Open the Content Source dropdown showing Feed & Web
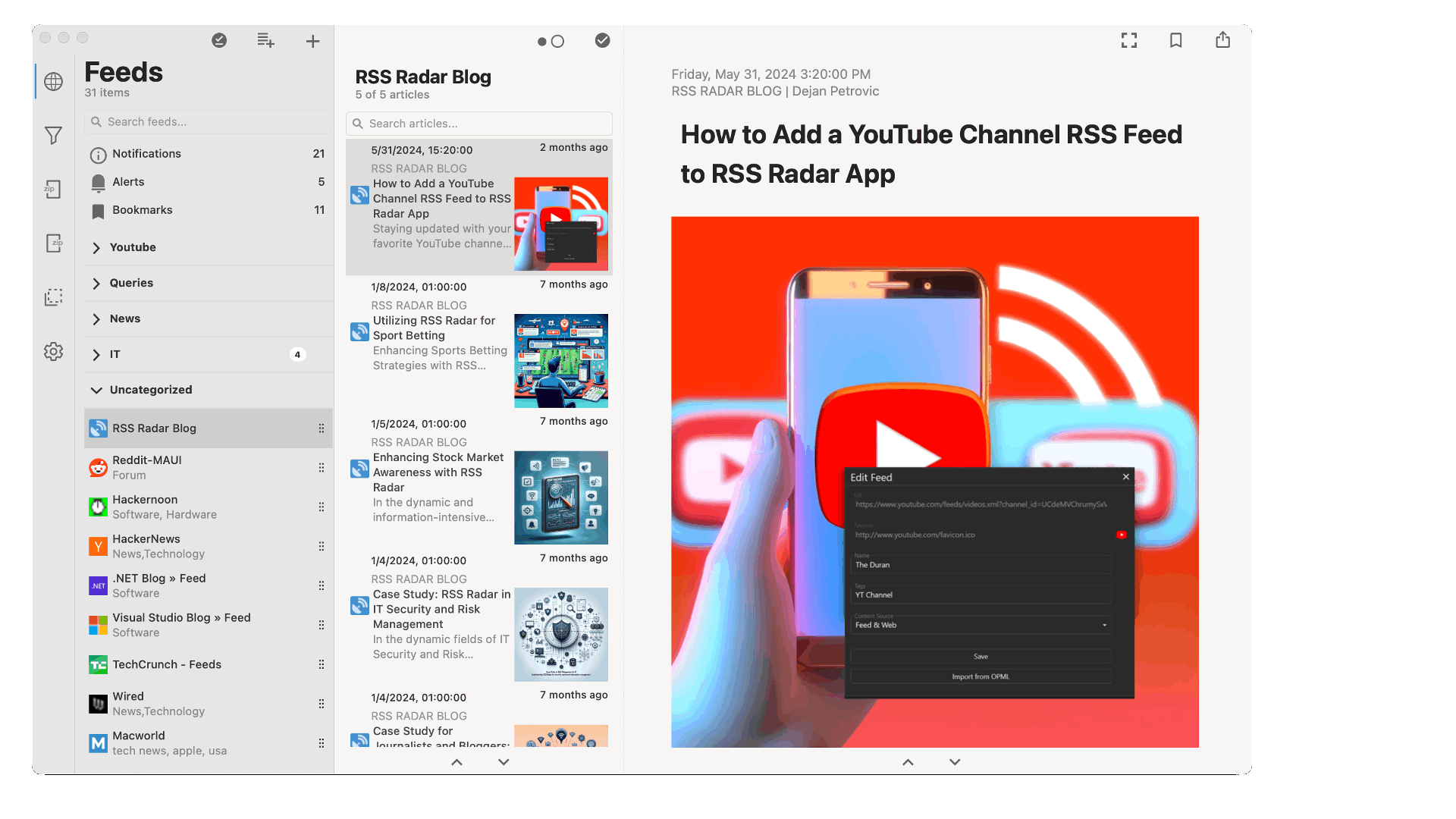The width and height of the screenshot is (1456, 819). coord(980,625)
